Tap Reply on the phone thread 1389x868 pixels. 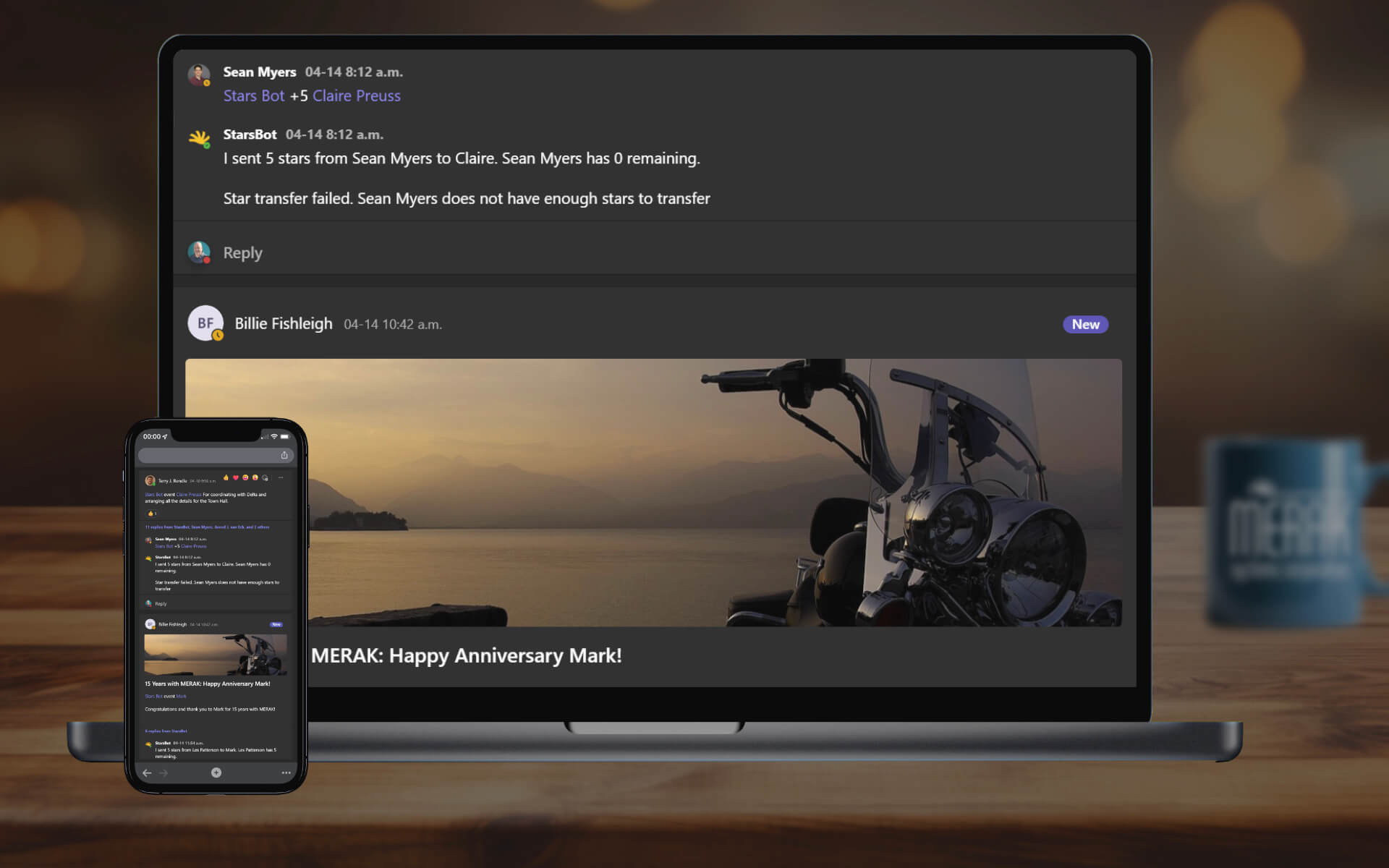(x=161, y=603)
